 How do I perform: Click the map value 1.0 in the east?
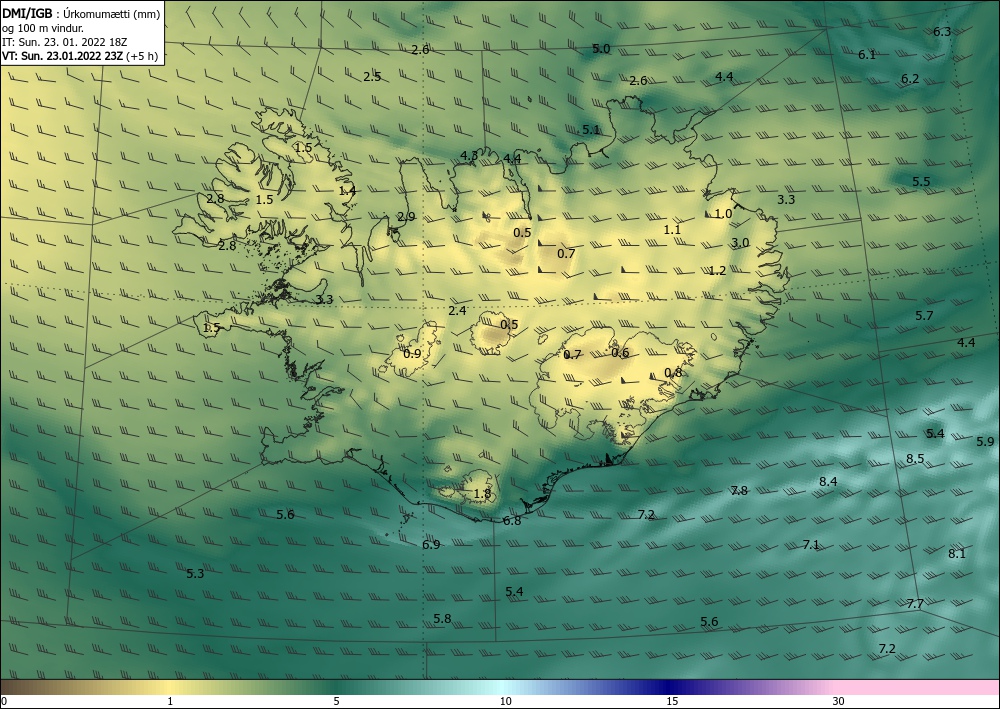coord(723,214)
